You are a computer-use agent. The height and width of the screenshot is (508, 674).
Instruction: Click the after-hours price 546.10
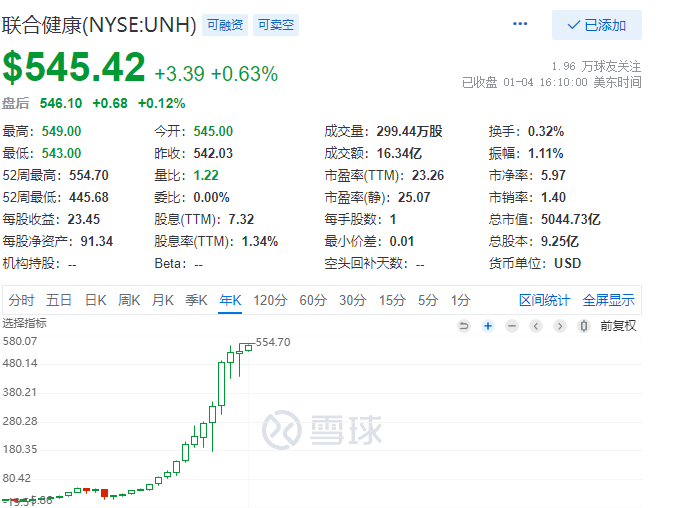(x=61, y=104)
